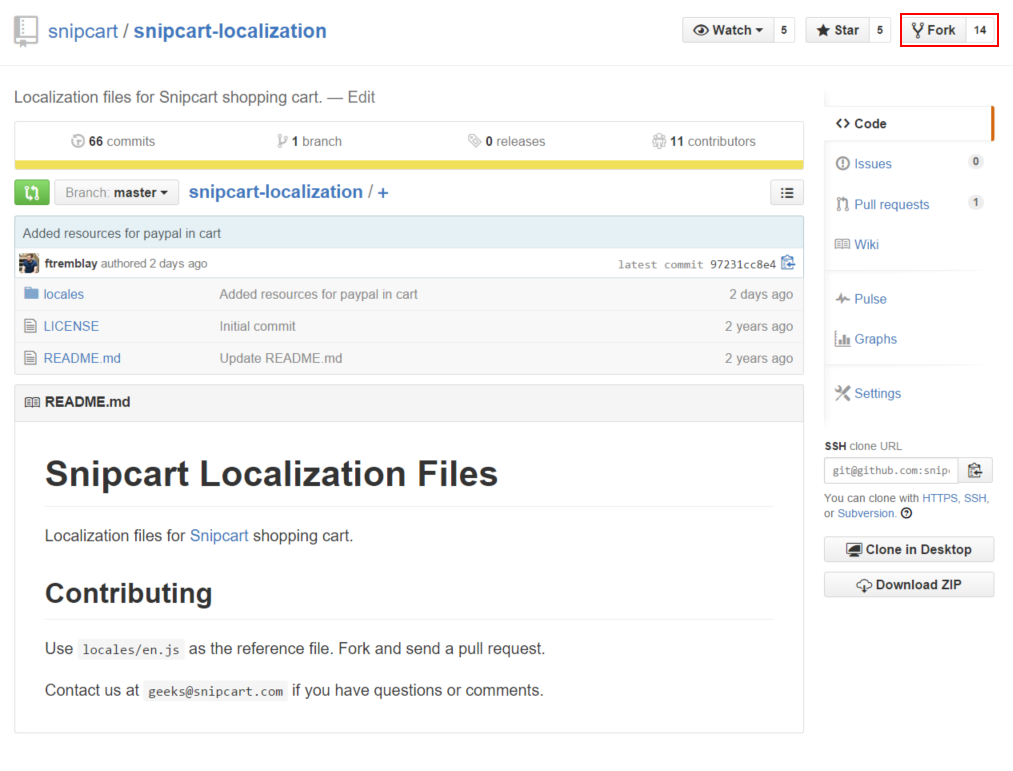Click the Pull requests icon

pos(842,204)
